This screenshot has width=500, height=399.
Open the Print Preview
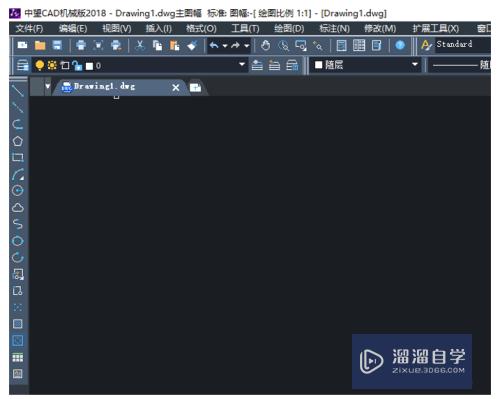[x=98, y=45]
